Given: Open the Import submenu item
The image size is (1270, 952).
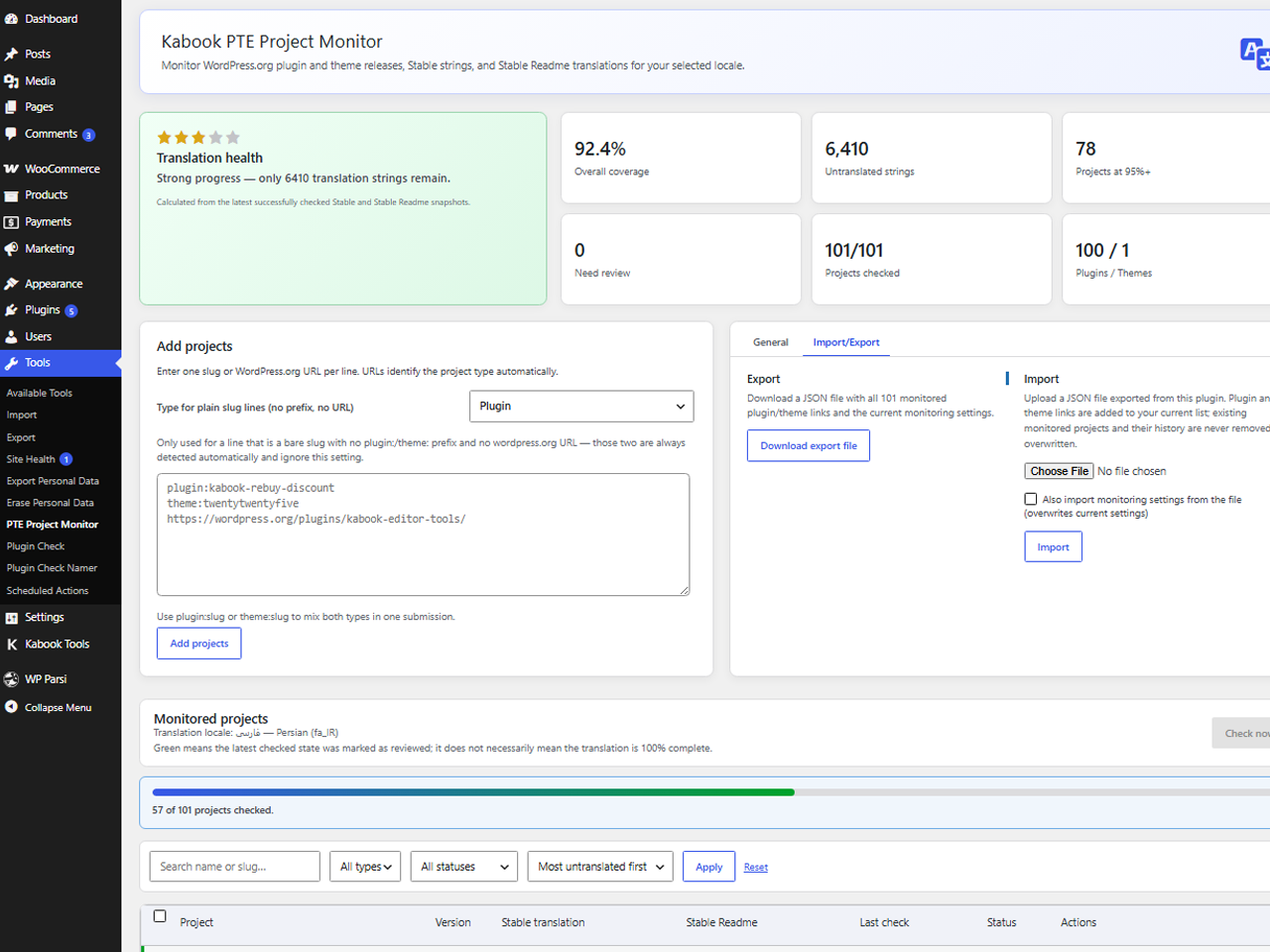Looking at the screenshot, I should (x=22, y=416).
